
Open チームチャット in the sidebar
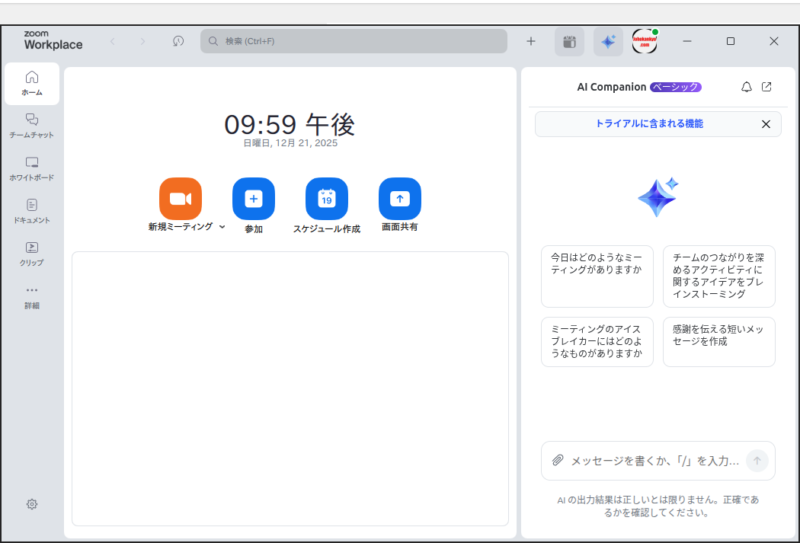[x=32, y=125]
